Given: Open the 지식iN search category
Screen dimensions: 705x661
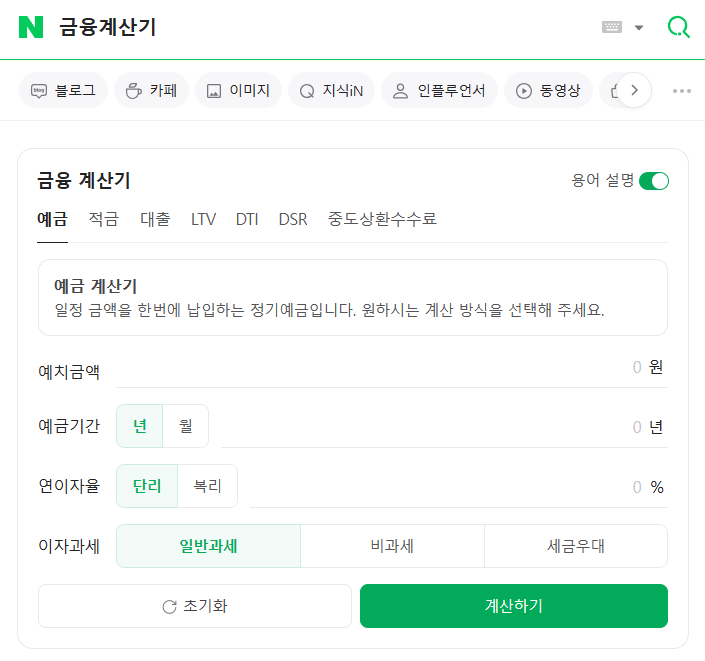Looking at the screenshot, I should 331,90.
